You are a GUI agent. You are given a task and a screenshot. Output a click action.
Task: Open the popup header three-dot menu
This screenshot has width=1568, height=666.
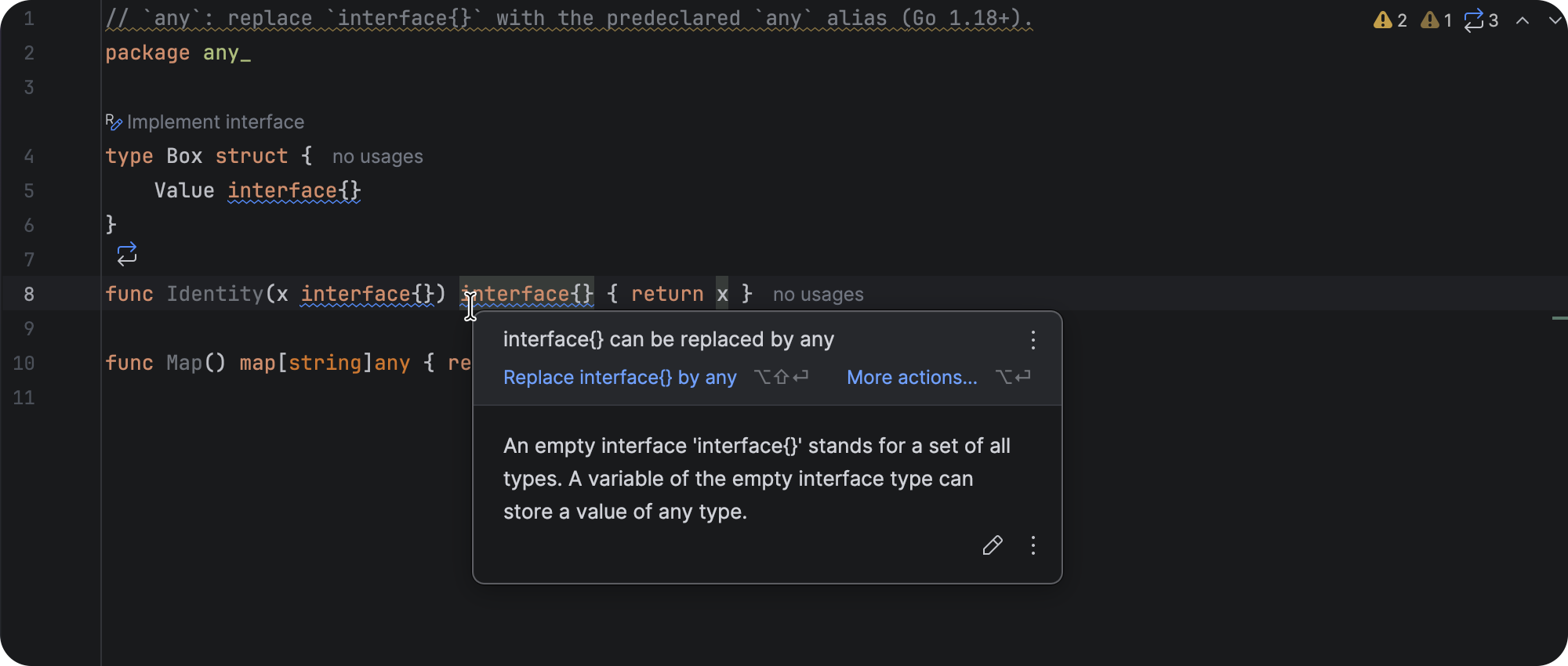pos(1033,339)
